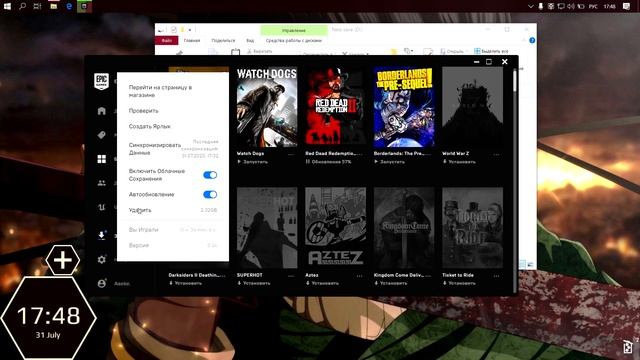The height and width of the screenshot is (360, 640).
Task: Open the volume icon in system tray
Action: point(571,6)
